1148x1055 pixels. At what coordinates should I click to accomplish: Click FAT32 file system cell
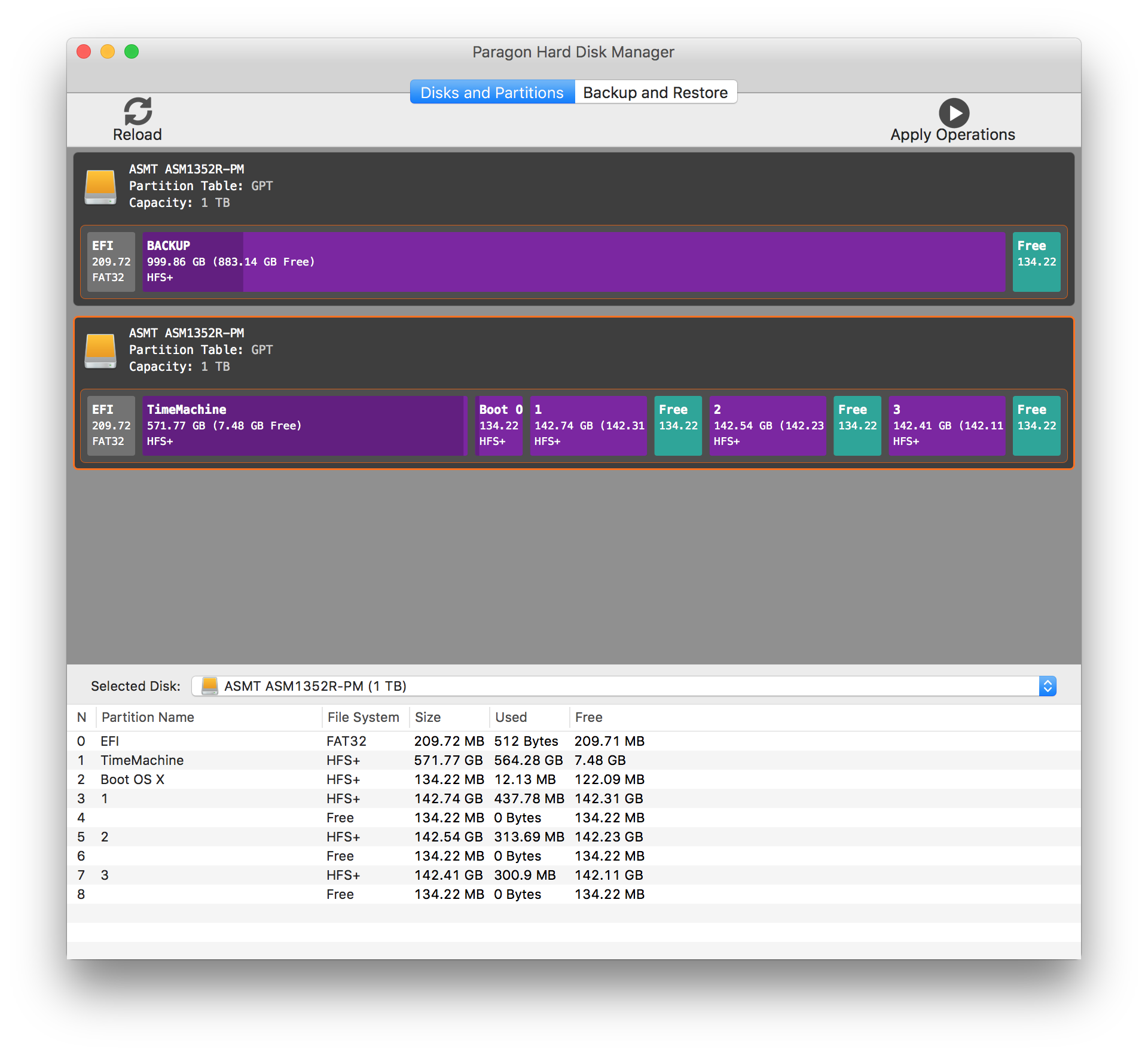pos(346,741)
